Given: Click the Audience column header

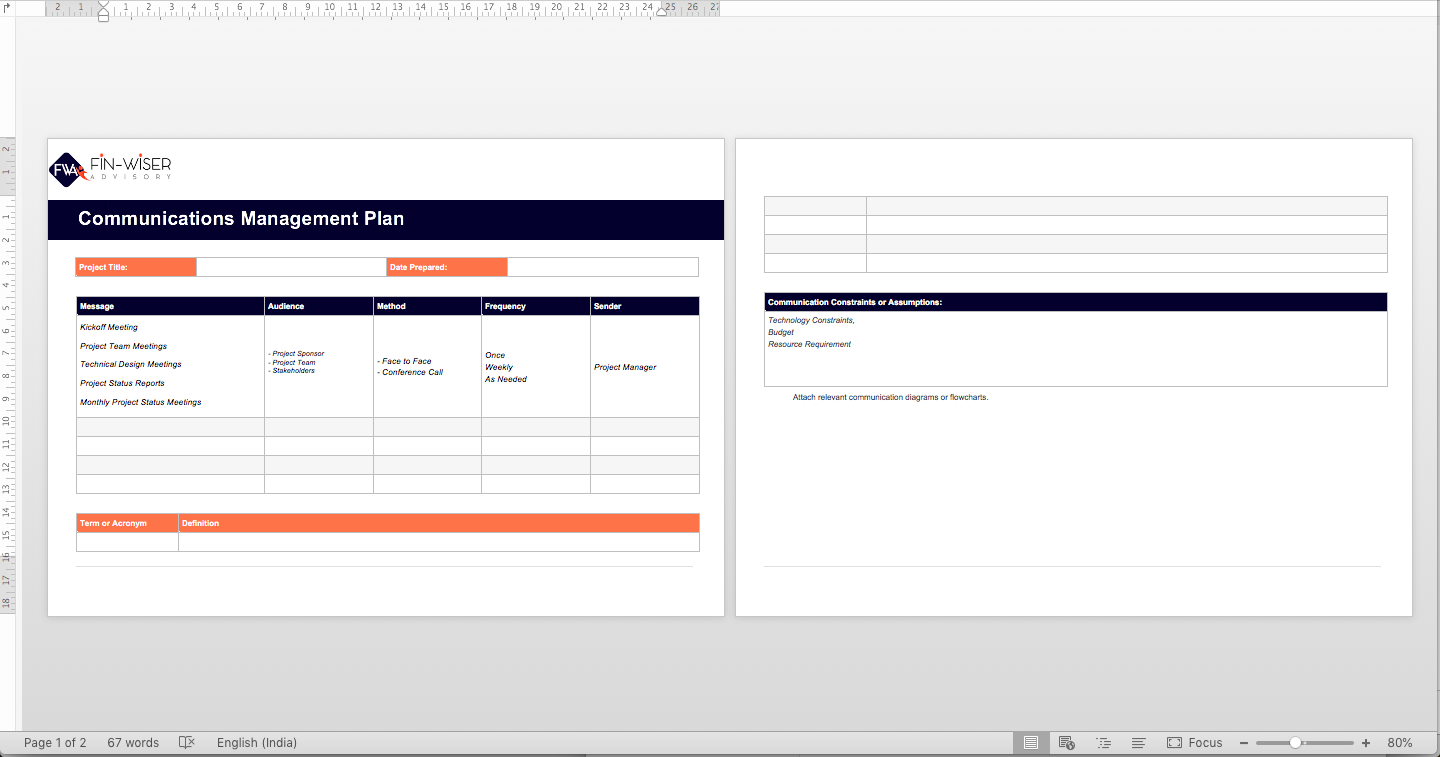Looking at the screenshot, I should point(319,306).
